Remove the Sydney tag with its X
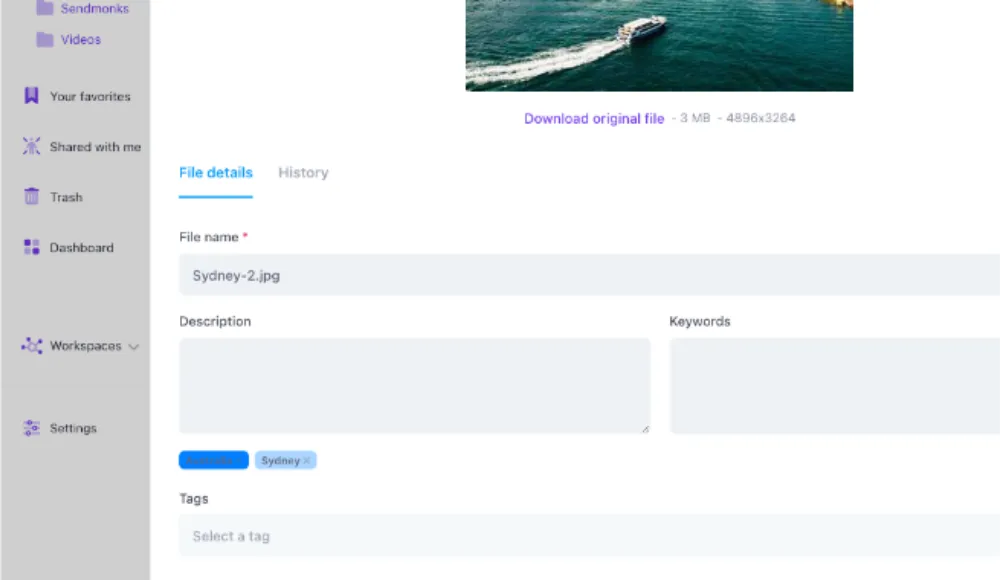Screen dimensions: 1000x580 pyautogui.click(x=307, y=460)
